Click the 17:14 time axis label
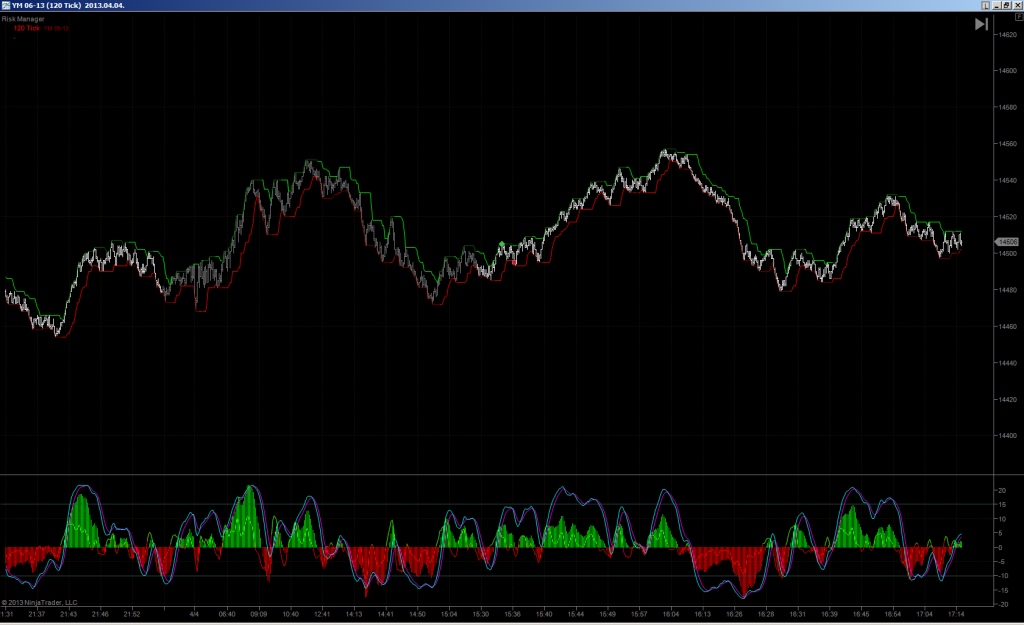This screenshot has height=625, width=1024. (x=956, y=614)
